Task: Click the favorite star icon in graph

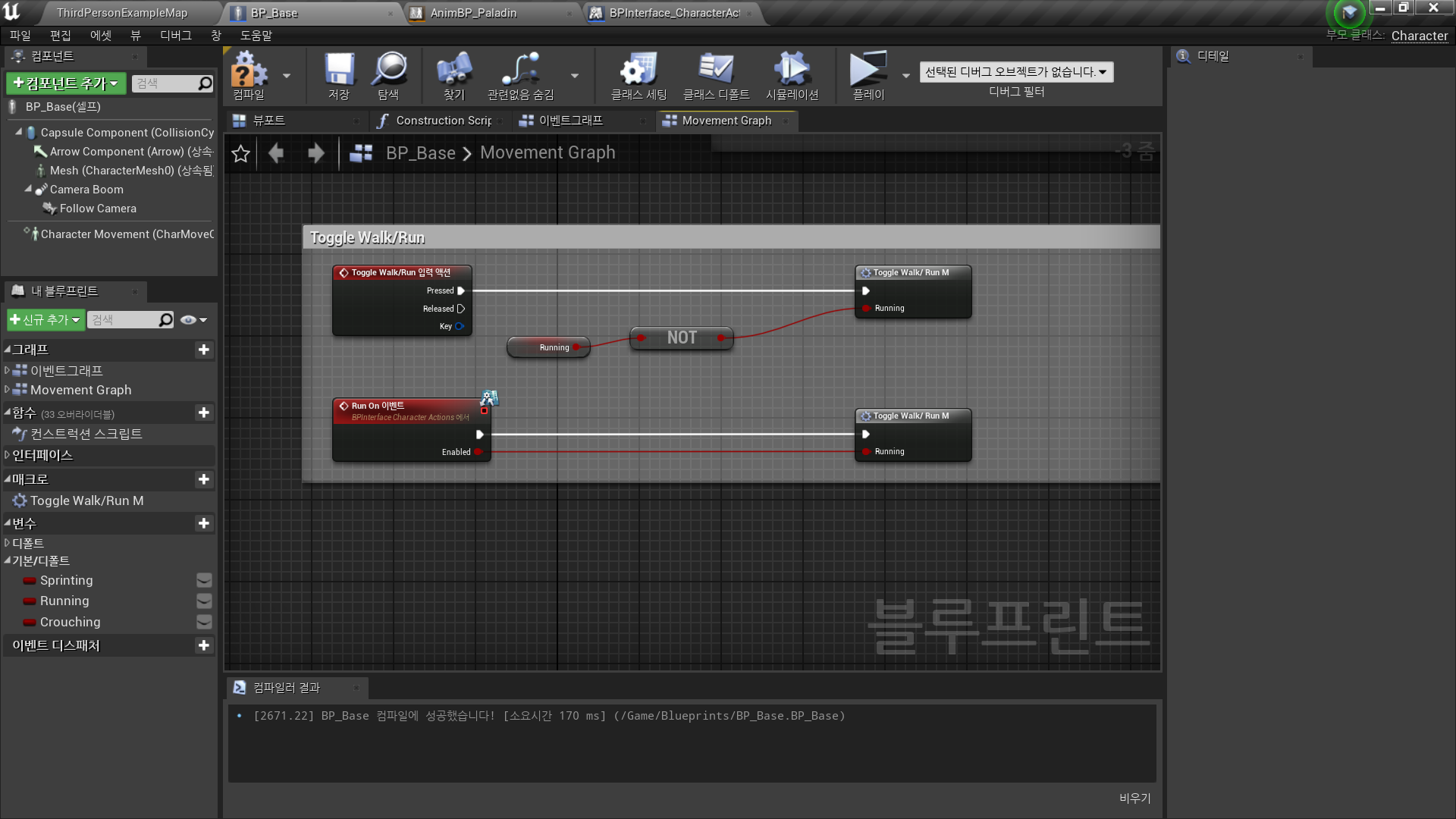Action: tap(240, 153)
